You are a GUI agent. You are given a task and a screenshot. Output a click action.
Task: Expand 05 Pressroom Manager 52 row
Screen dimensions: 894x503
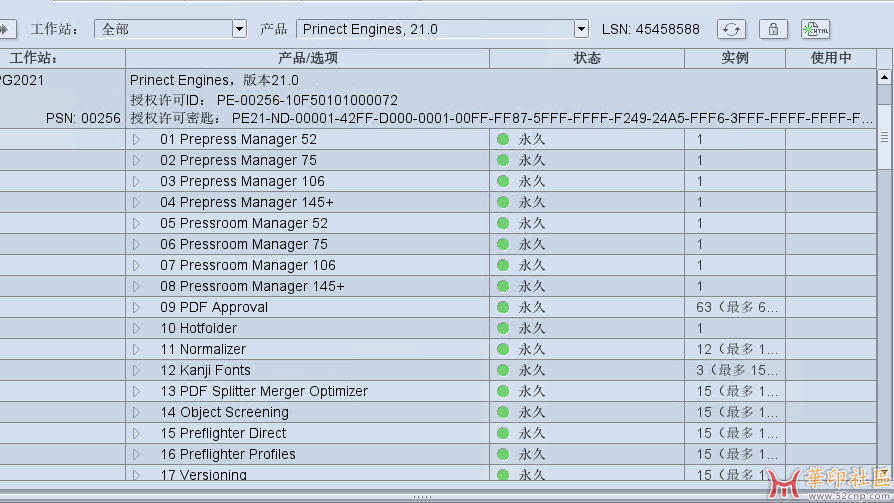tap(136, 224)
